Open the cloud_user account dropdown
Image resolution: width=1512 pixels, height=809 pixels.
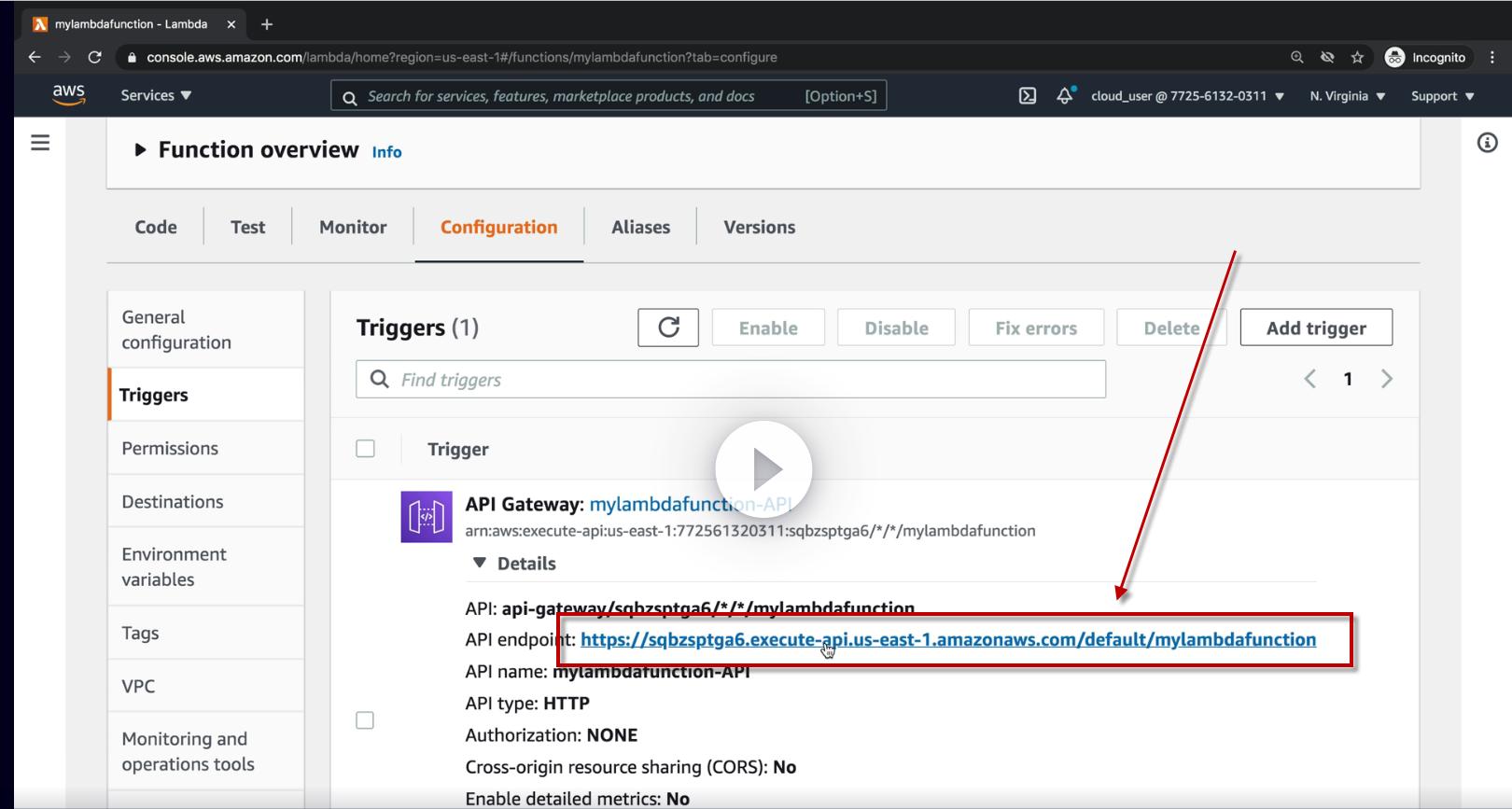click(x=1187, y=96)
